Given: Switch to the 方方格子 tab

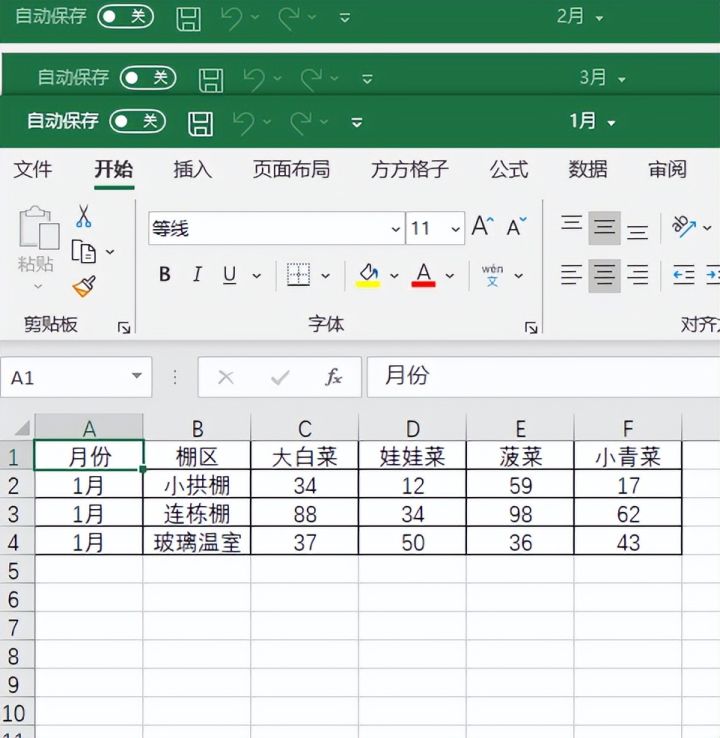Looking at the screenshot, I should (x=409, y=170).
